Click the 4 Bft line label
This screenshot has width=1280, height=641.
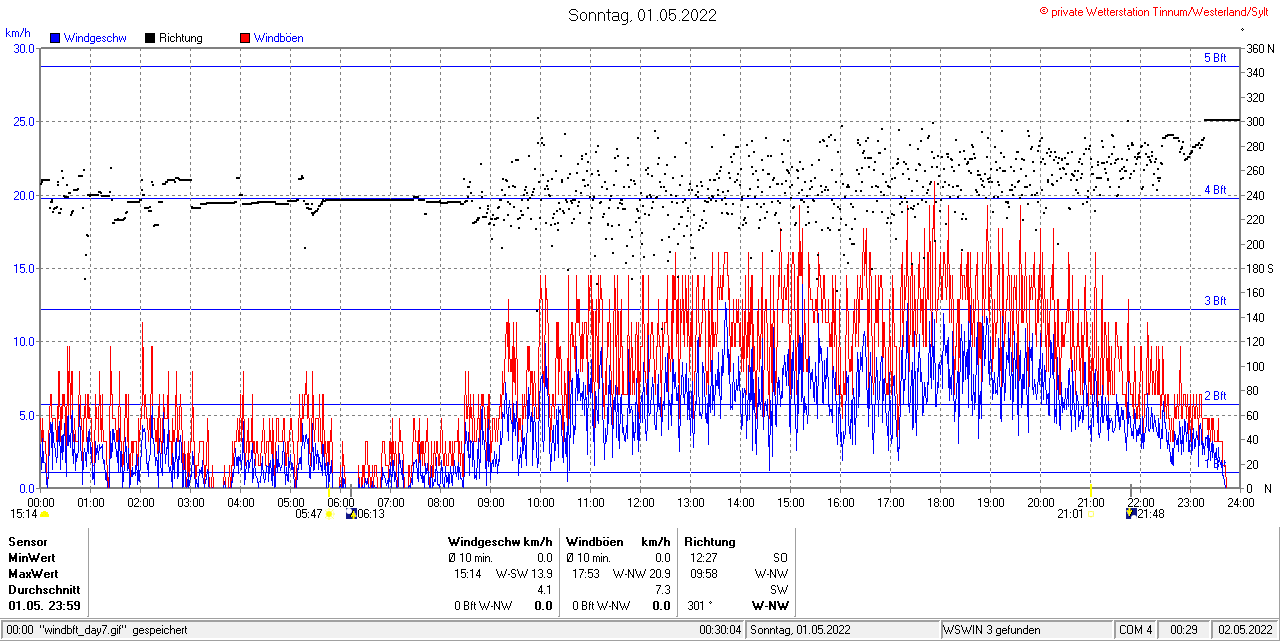1215,189
